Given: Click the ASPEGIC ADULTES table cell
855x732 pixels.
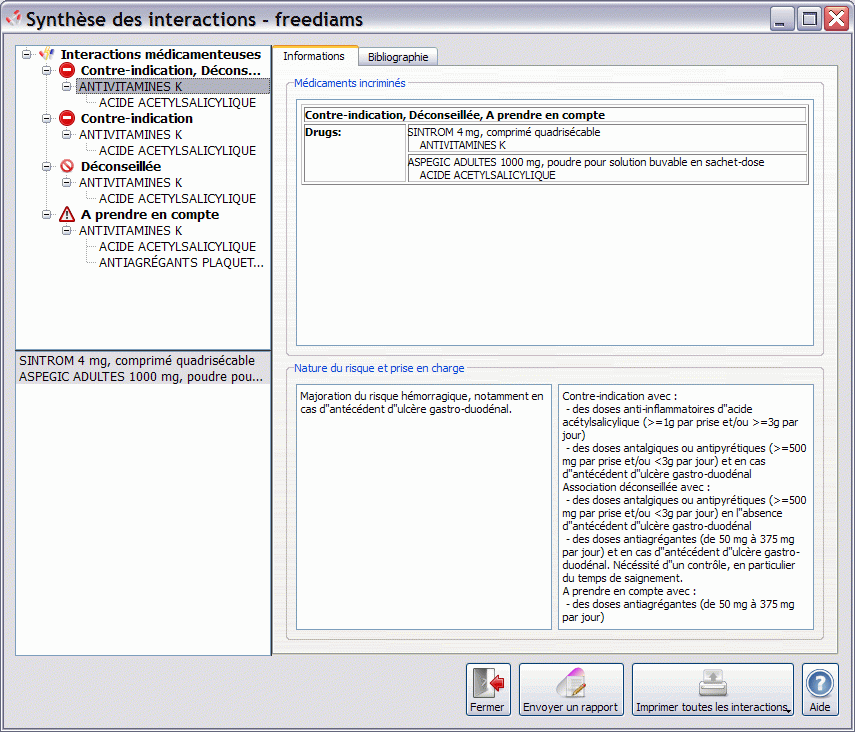Looking at the screenshot, I should (607, 168).
